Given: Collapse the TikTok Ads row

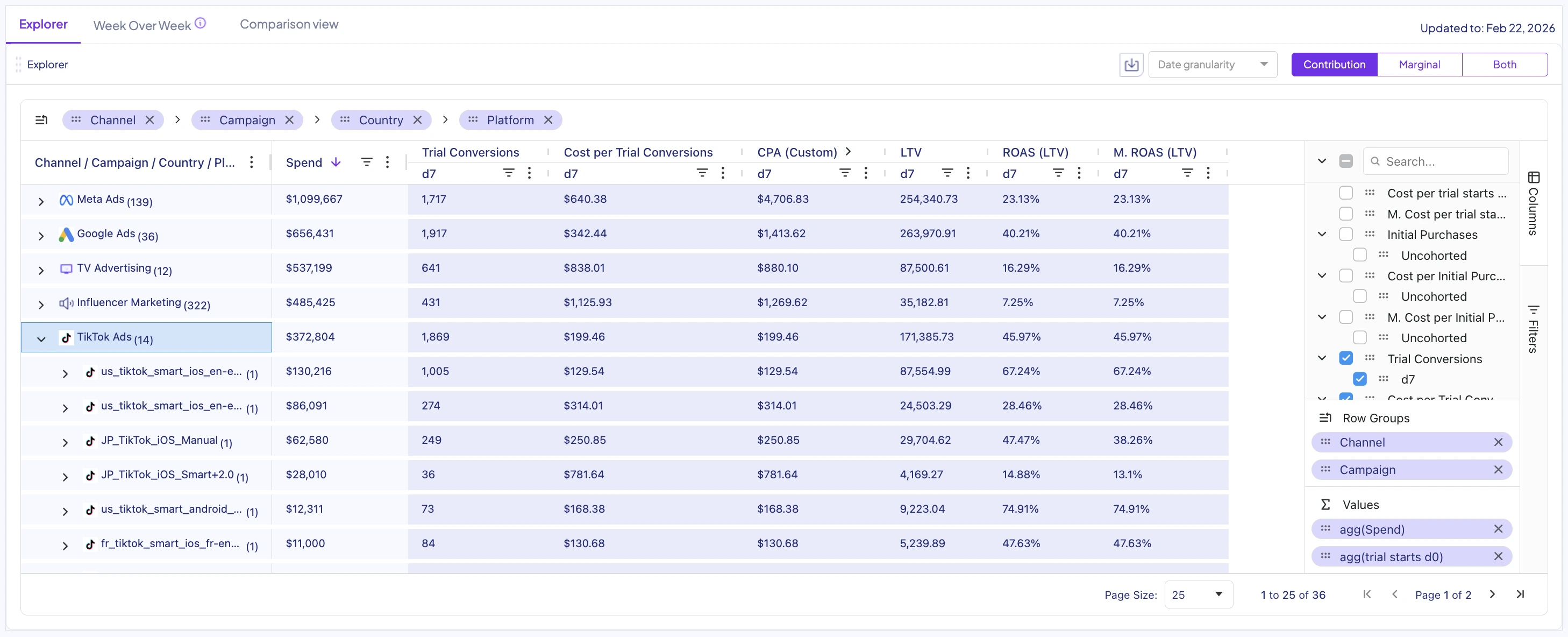Looking at the screenshot, I should pos(41,339).
